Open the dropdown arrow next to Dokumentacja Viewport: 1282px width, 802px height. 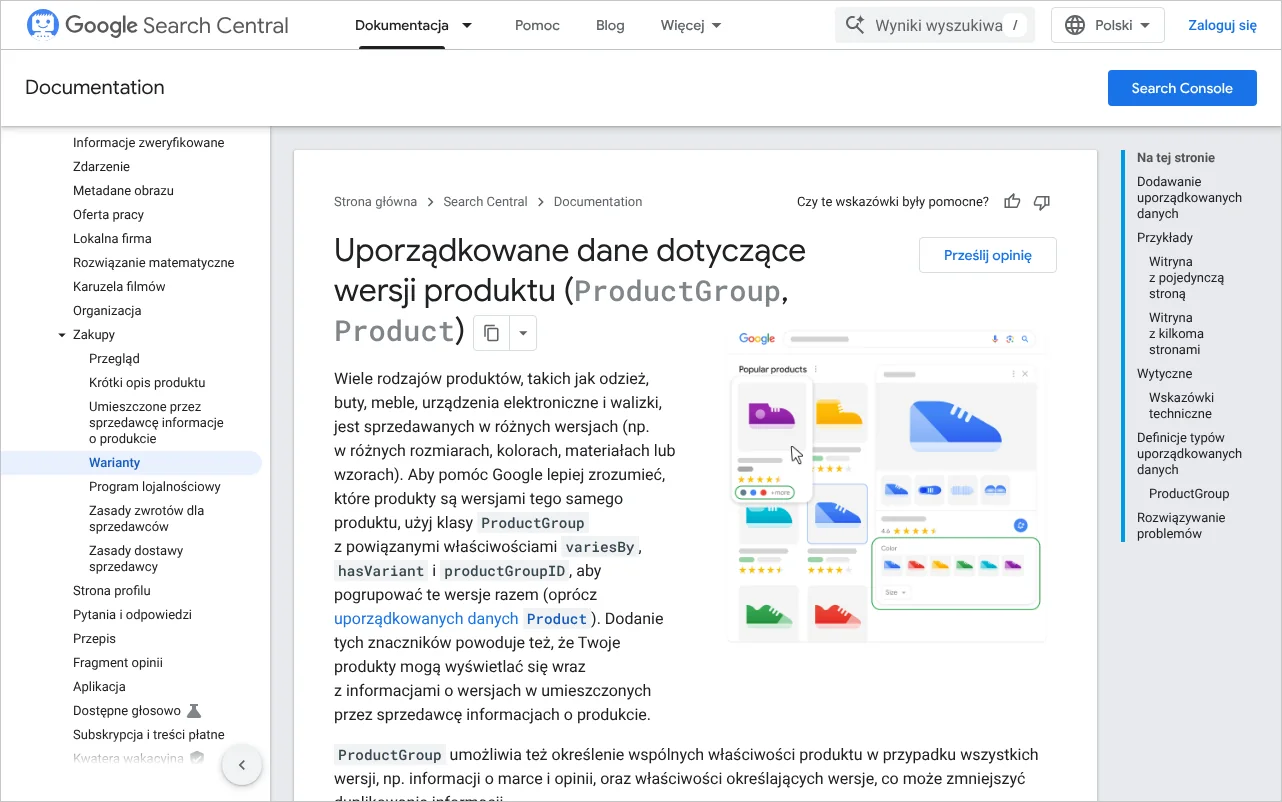coord(467,25)
